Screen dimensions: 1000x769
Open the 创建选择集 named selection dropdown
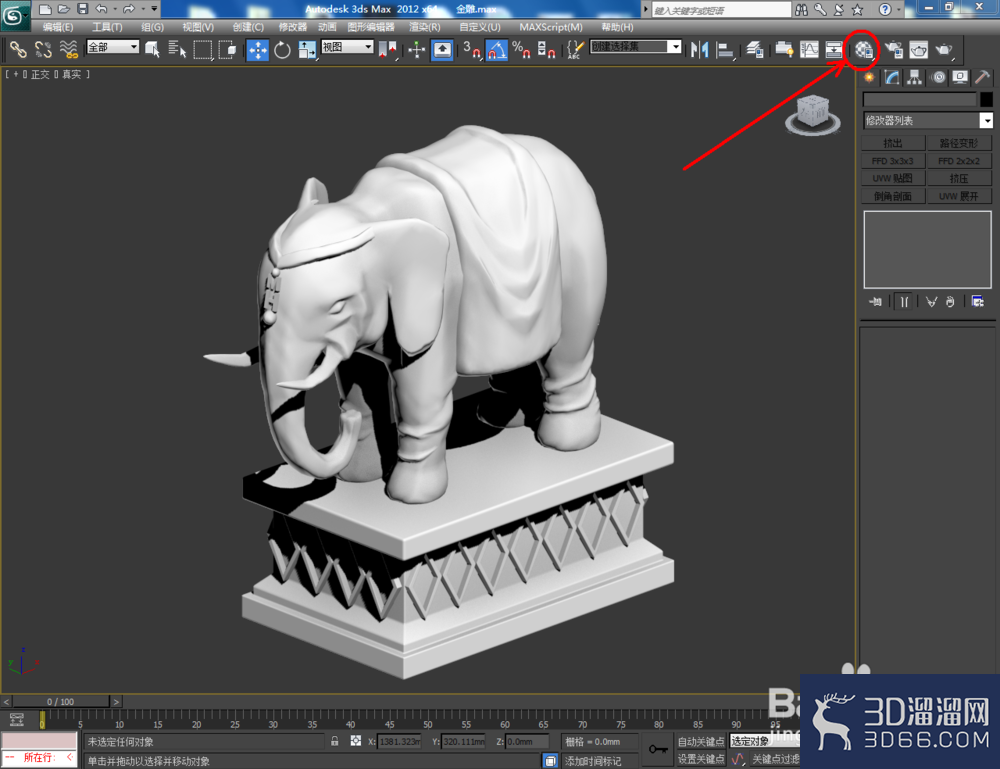click(635, 47)
